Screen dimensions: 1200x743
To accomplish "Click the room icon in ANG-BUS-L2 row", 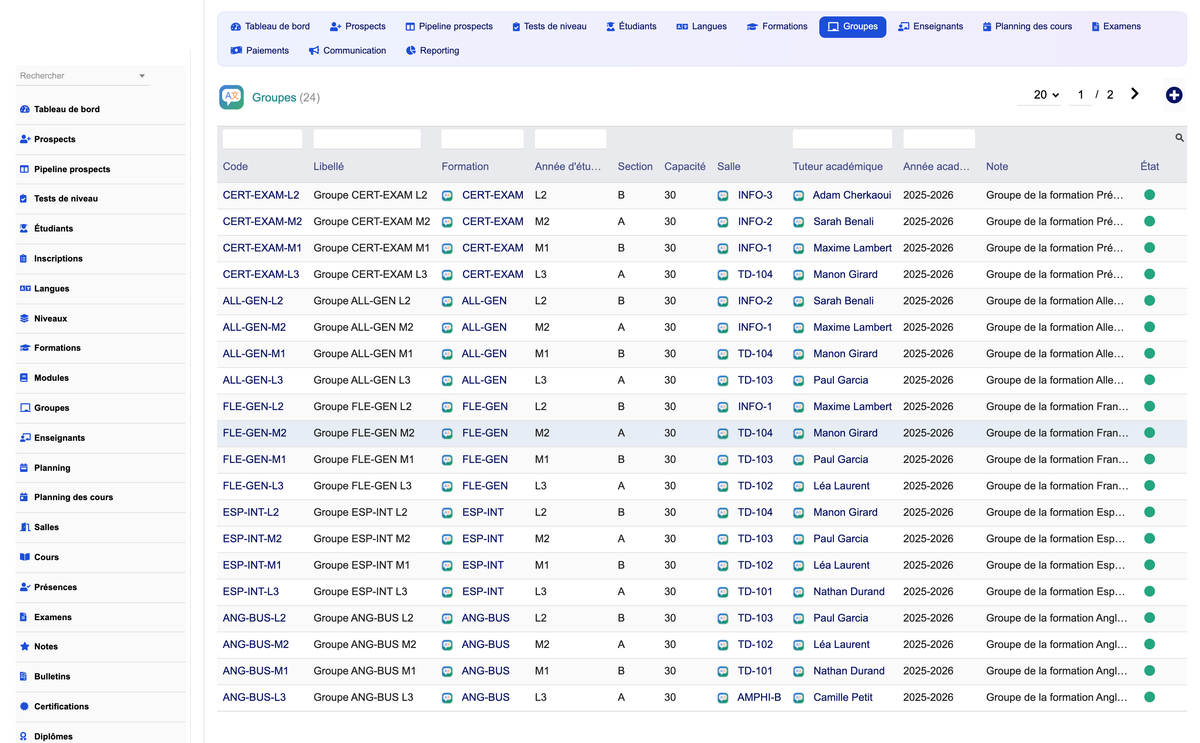I will click(723, 619).
